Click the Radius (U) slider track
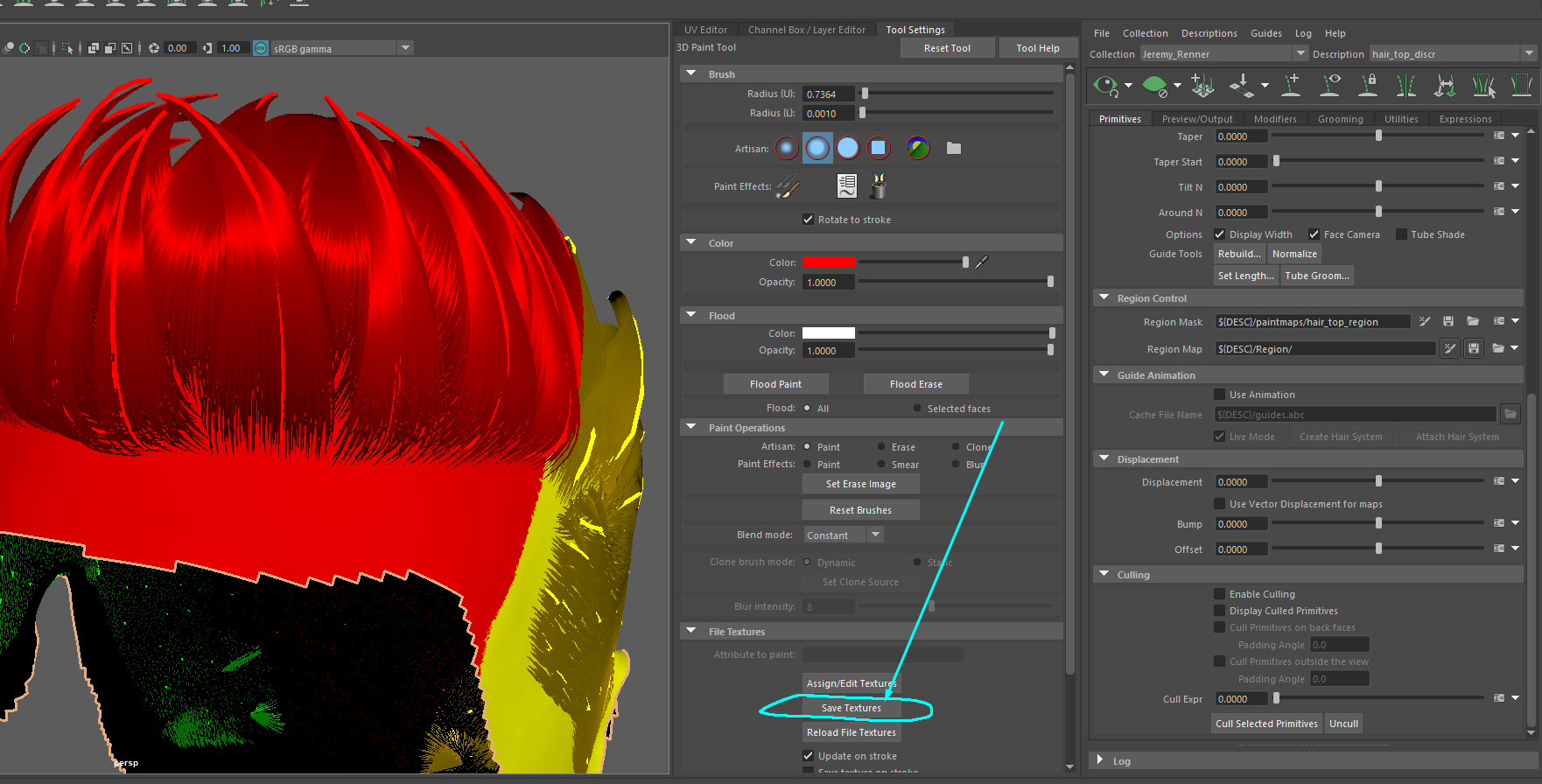Screen dimensions: 1542x784 coord(957,94)
